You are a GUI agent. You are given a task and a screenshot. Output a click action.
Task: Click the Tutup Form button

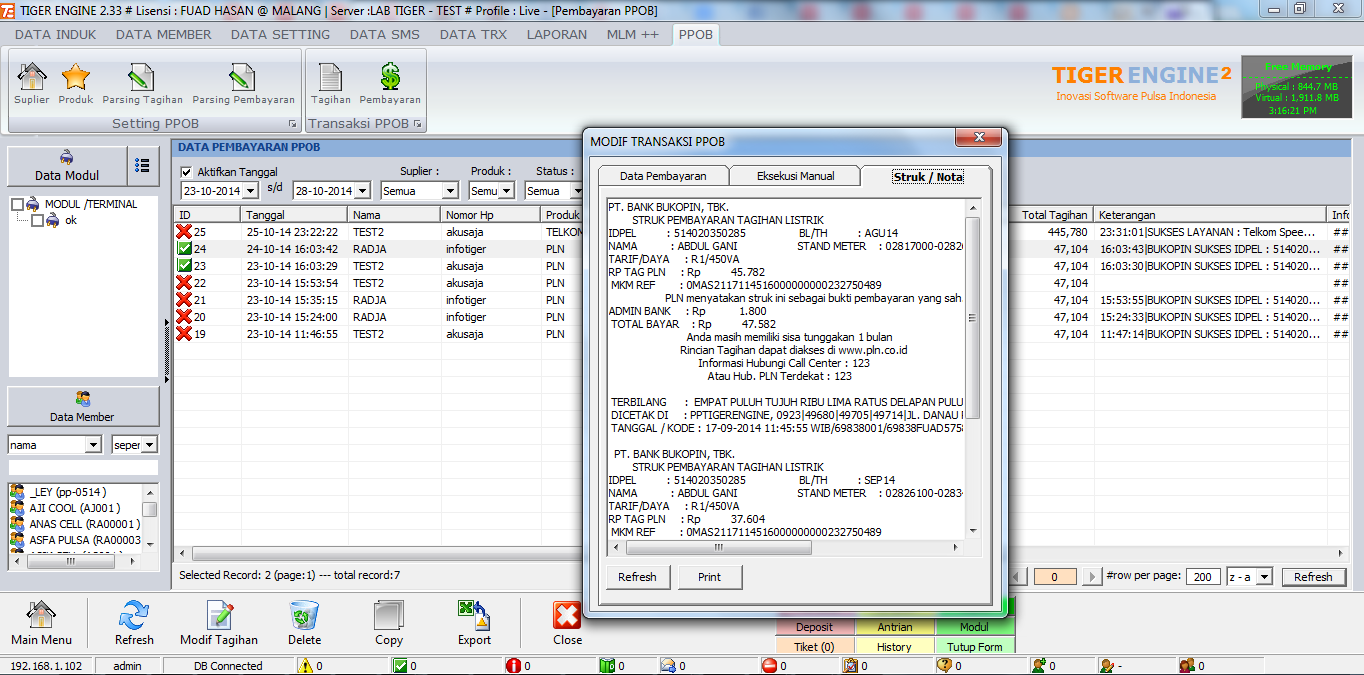[975, 646]
